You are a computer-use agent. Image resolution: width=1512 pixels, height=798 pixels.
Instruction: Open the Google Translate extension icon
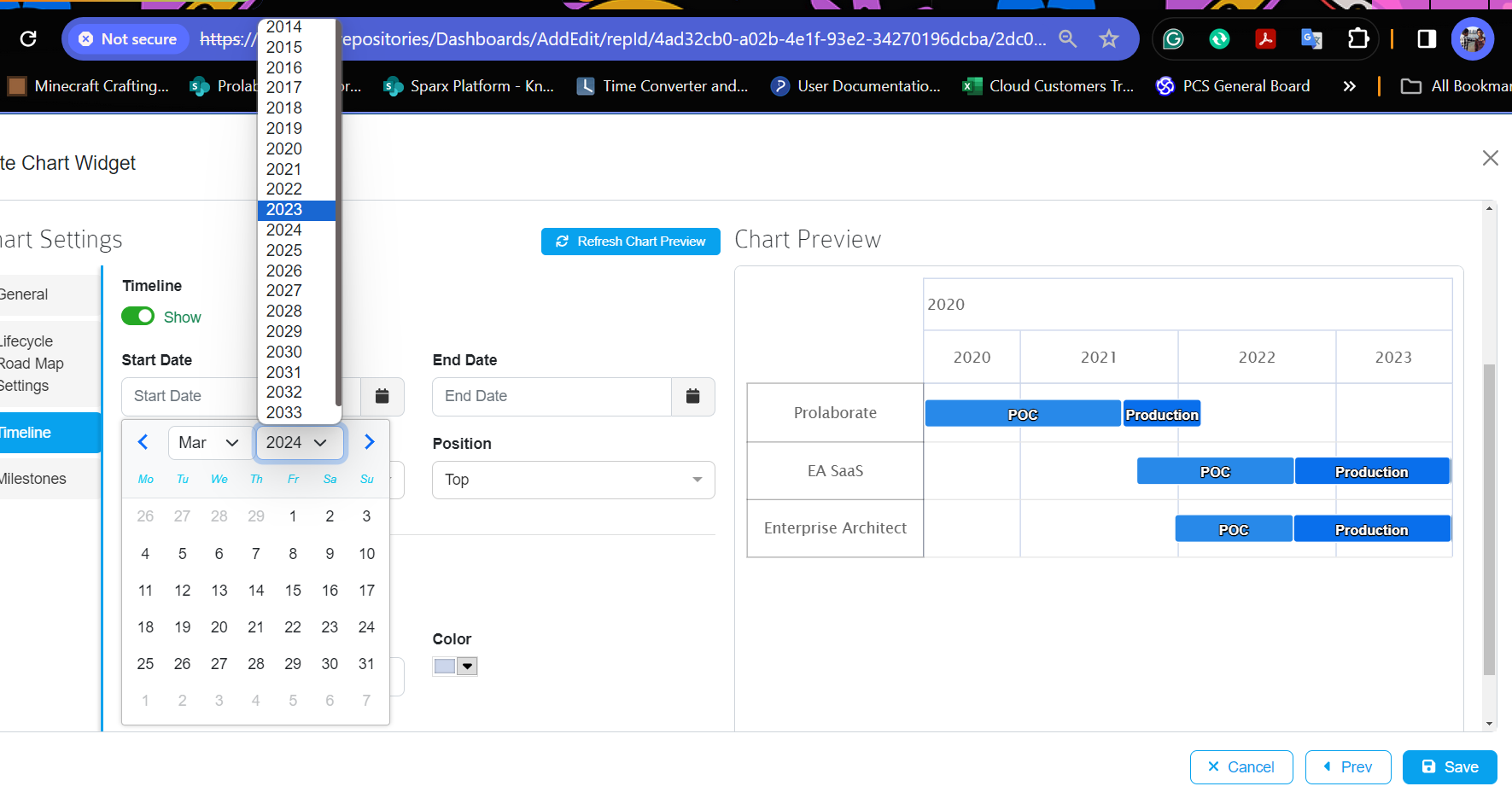click(1311, 38)
